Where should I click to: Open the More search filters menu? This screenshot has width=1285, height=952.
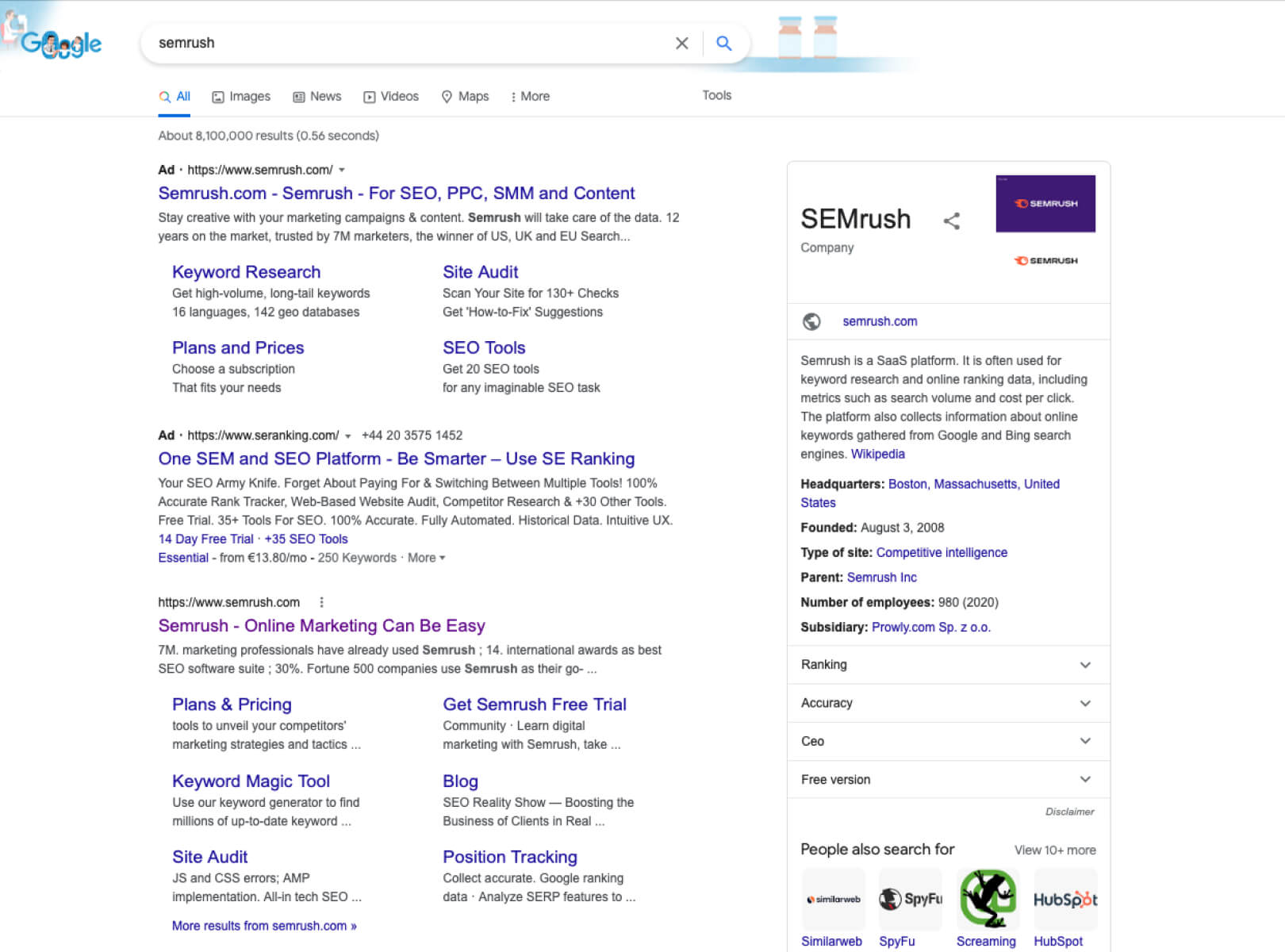(530, 96)
